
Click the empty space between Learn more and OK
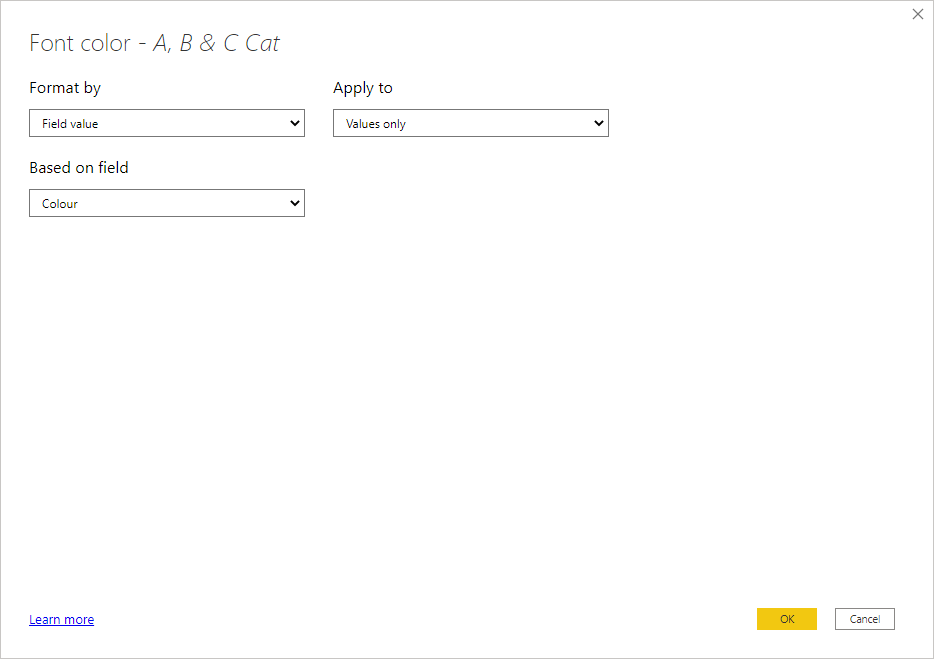420,619
